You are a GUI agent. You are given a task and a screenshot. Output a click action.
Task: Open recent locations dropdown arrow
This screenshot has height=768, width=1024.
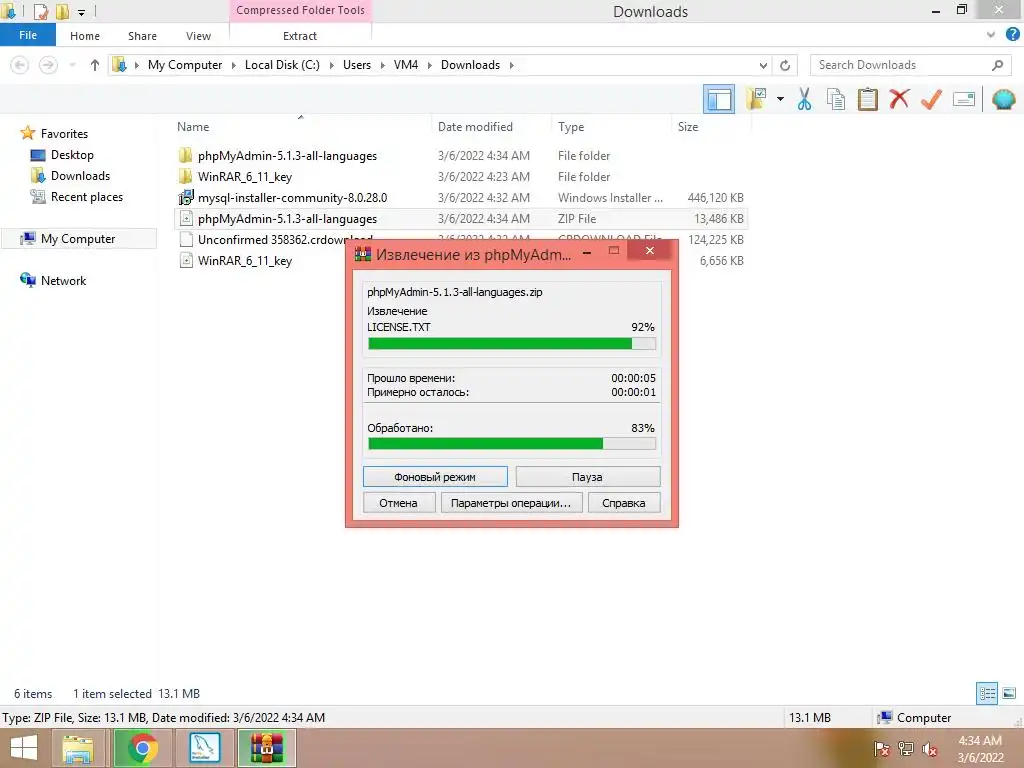(x=72, y=65)
